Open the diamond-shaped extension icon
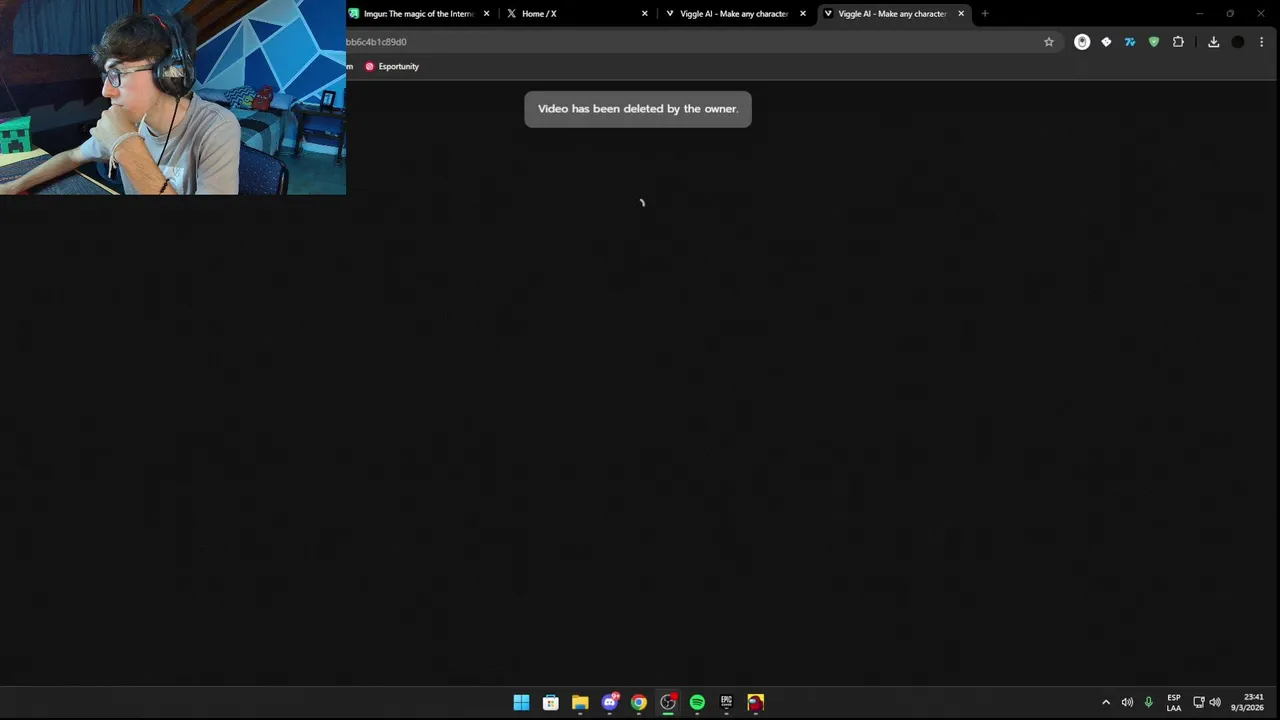Screen dimensions: 1280x720 tap(1106, 42)
